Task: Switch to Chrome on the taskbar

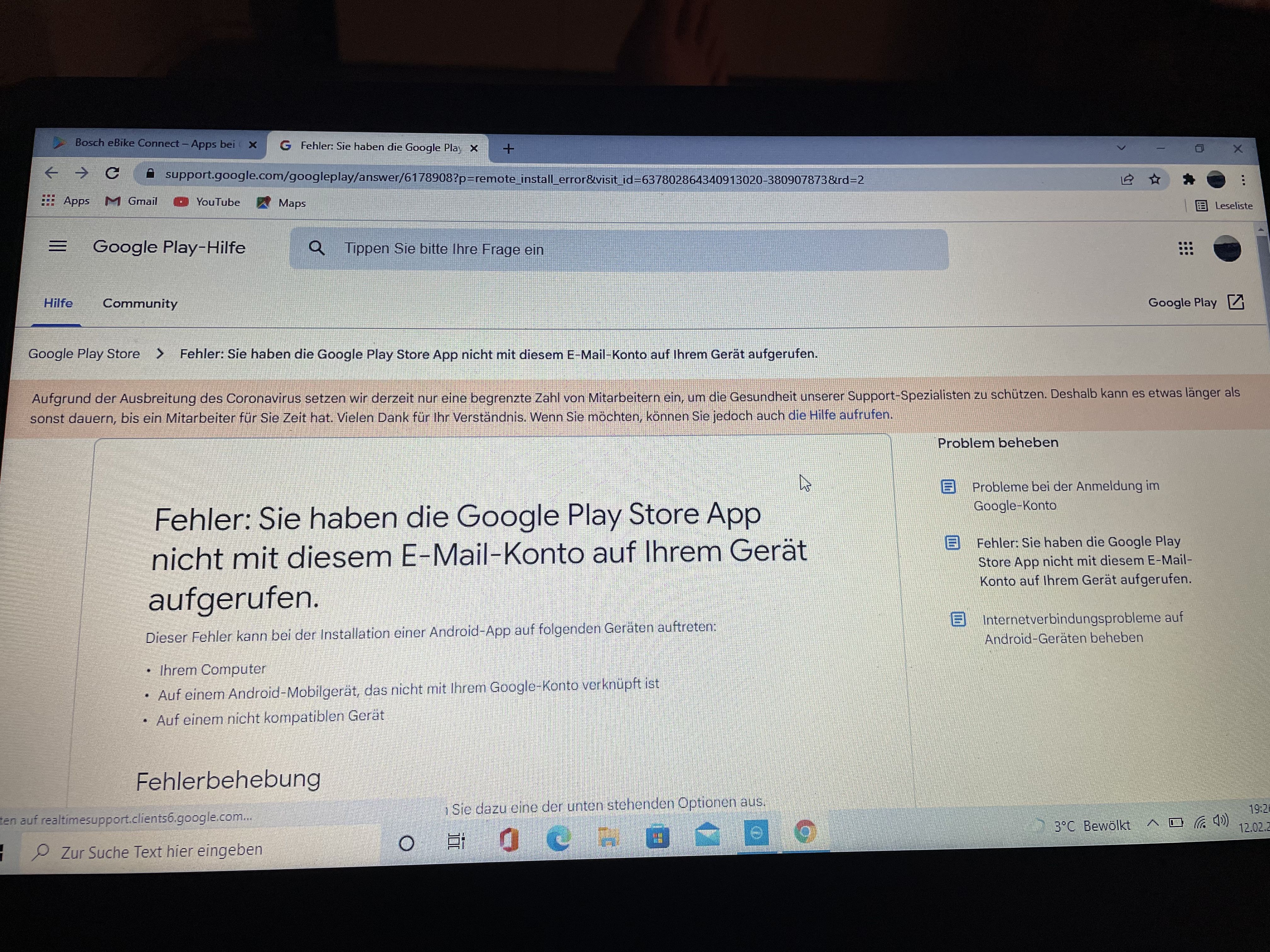Action: coord(805,832)
